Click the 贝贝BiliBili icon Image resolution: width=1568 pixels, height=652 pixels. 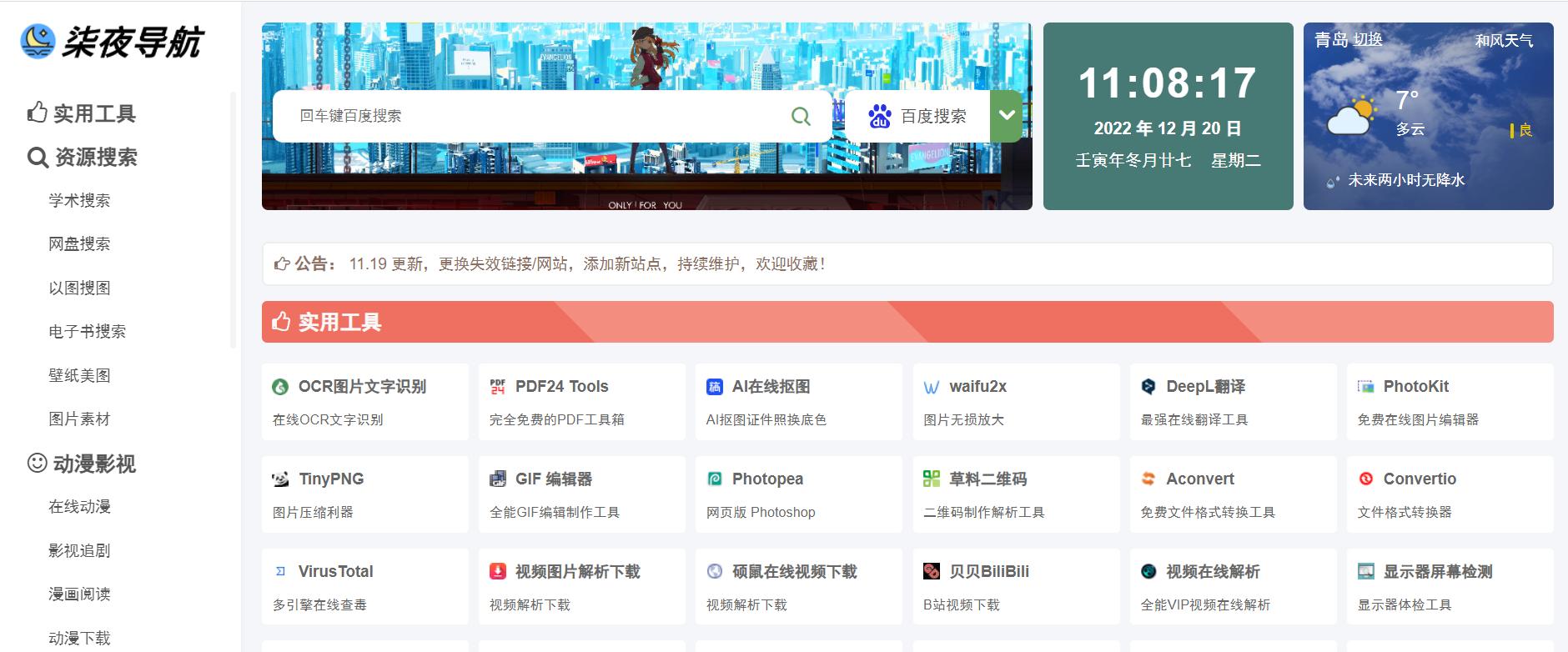[x=932, y=572]
